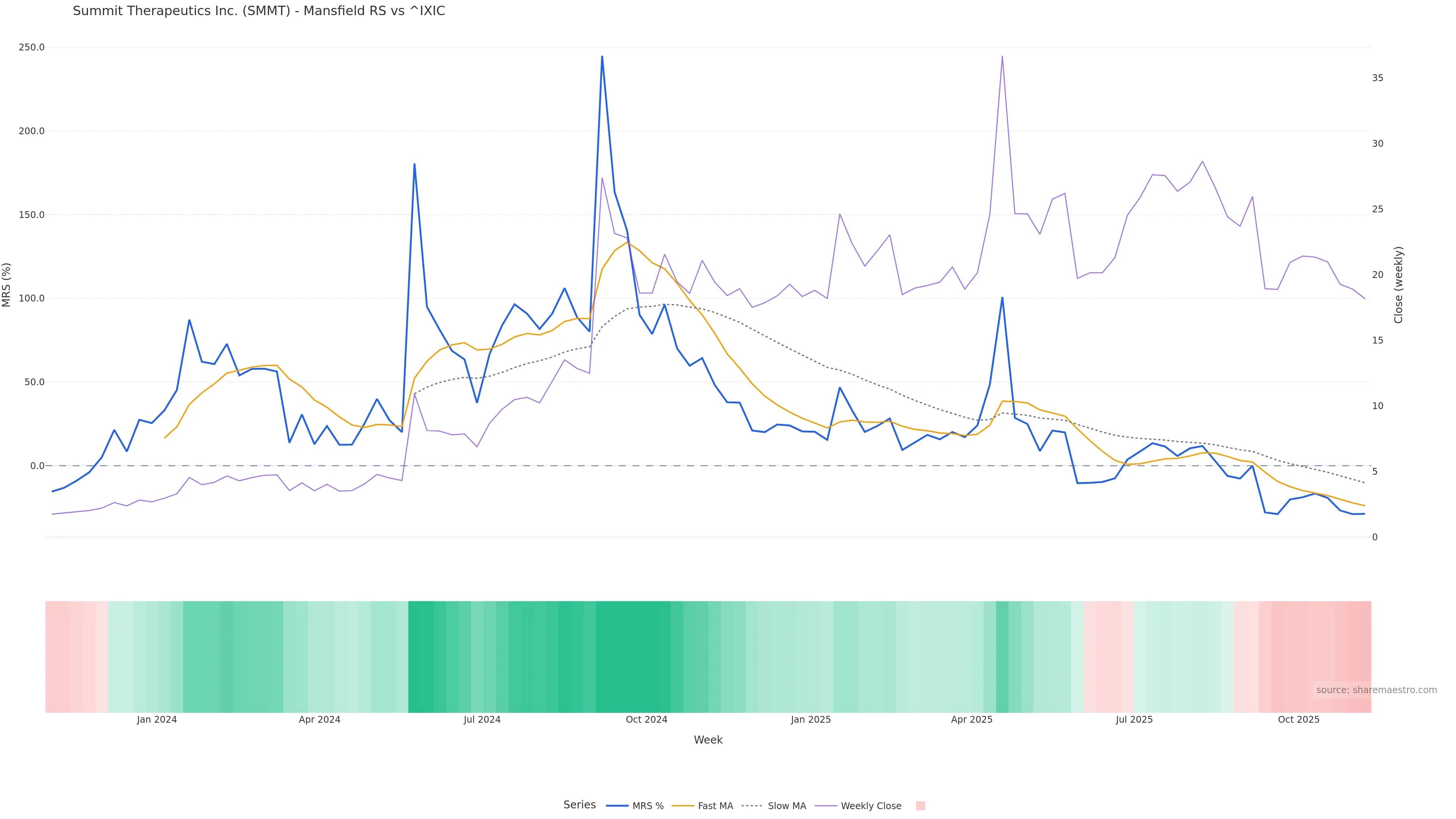Click the Jan 2025 x-axis label
Screen dimensions: 1456x819
click(x=811, y=720)
